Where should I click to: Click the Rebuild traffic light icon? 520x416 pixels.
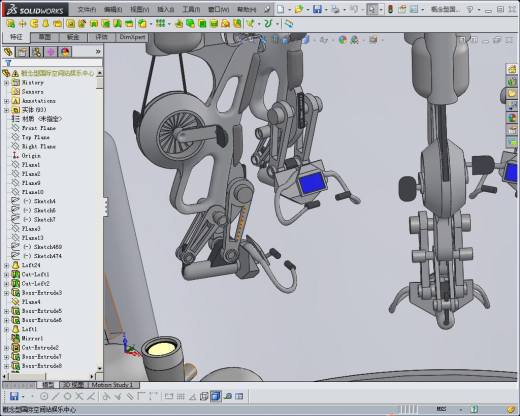point(390,9)
